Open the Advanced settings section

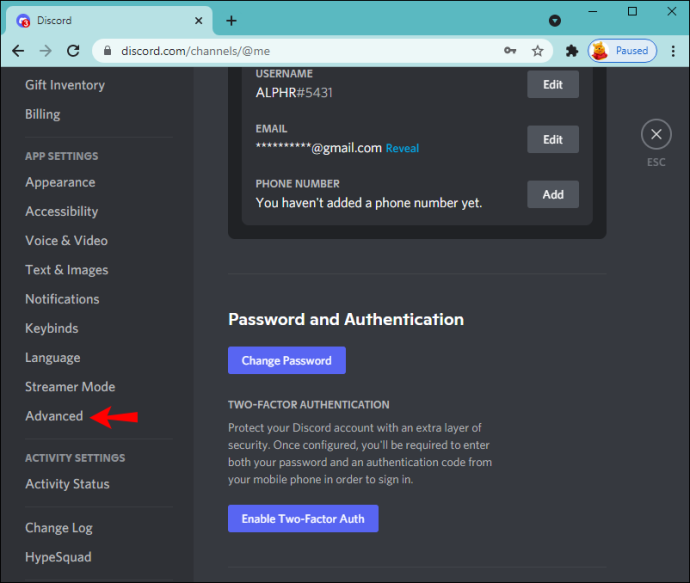tap(54, 416)
